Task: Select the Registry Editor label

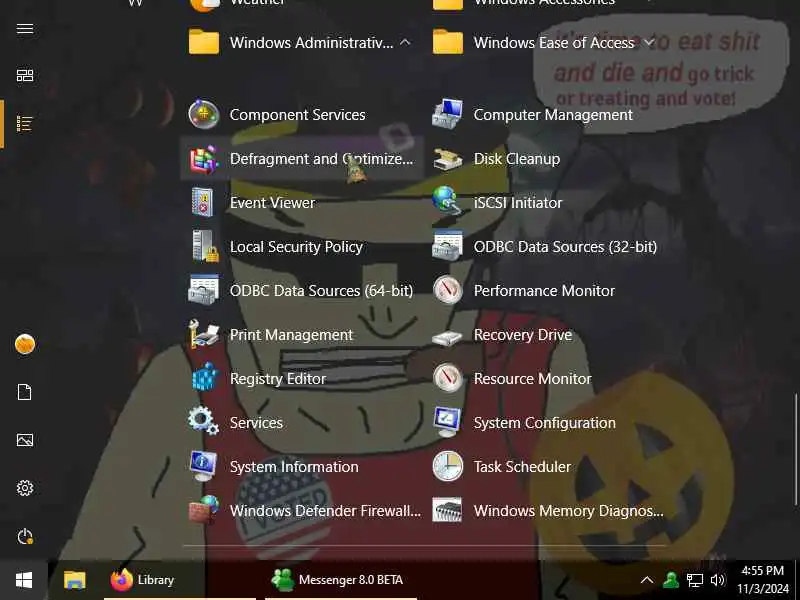Action: (278, 379)
